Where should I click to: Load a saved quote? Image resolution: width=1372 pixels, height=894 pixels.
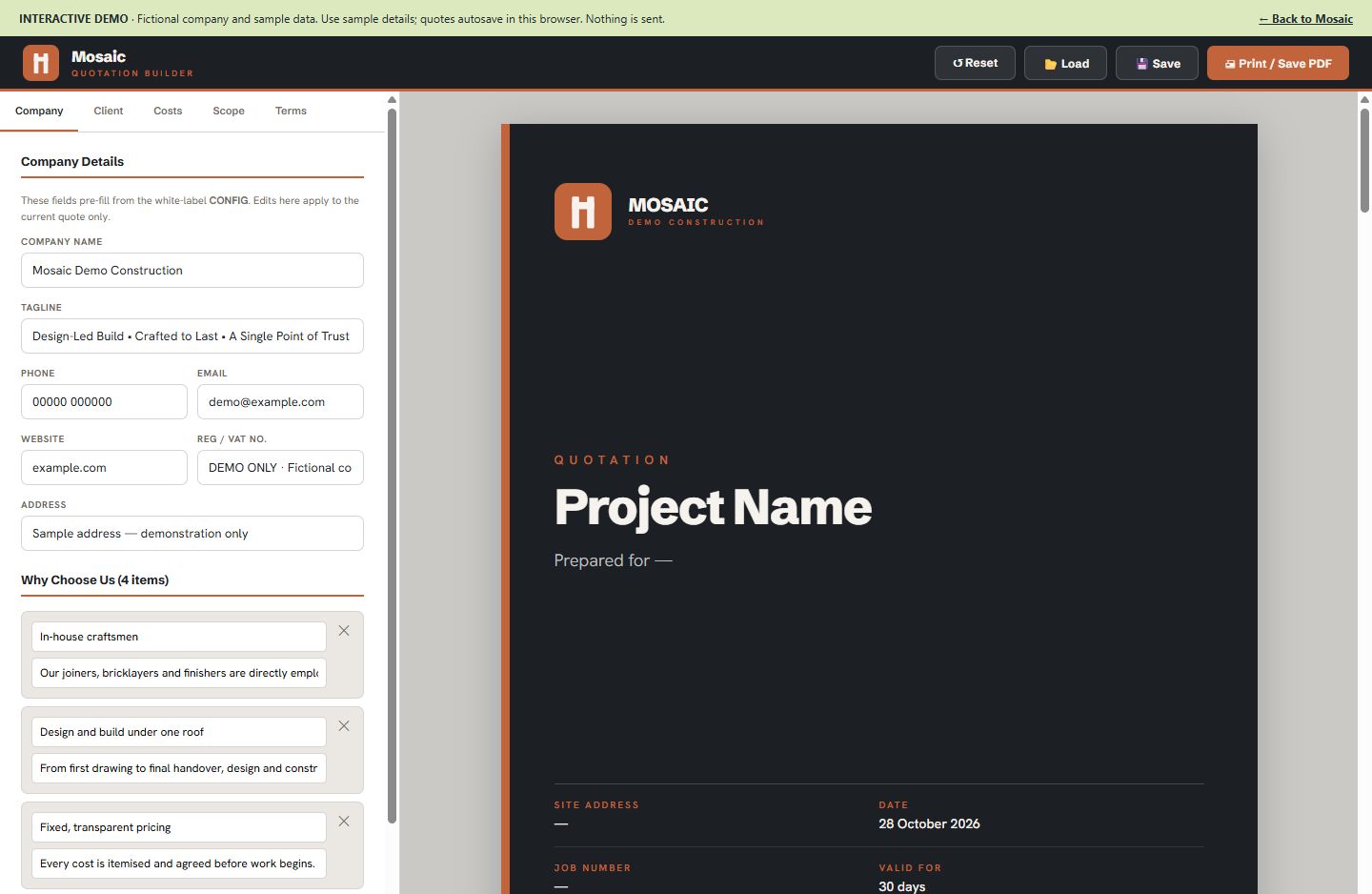(x=1066, y=63)
